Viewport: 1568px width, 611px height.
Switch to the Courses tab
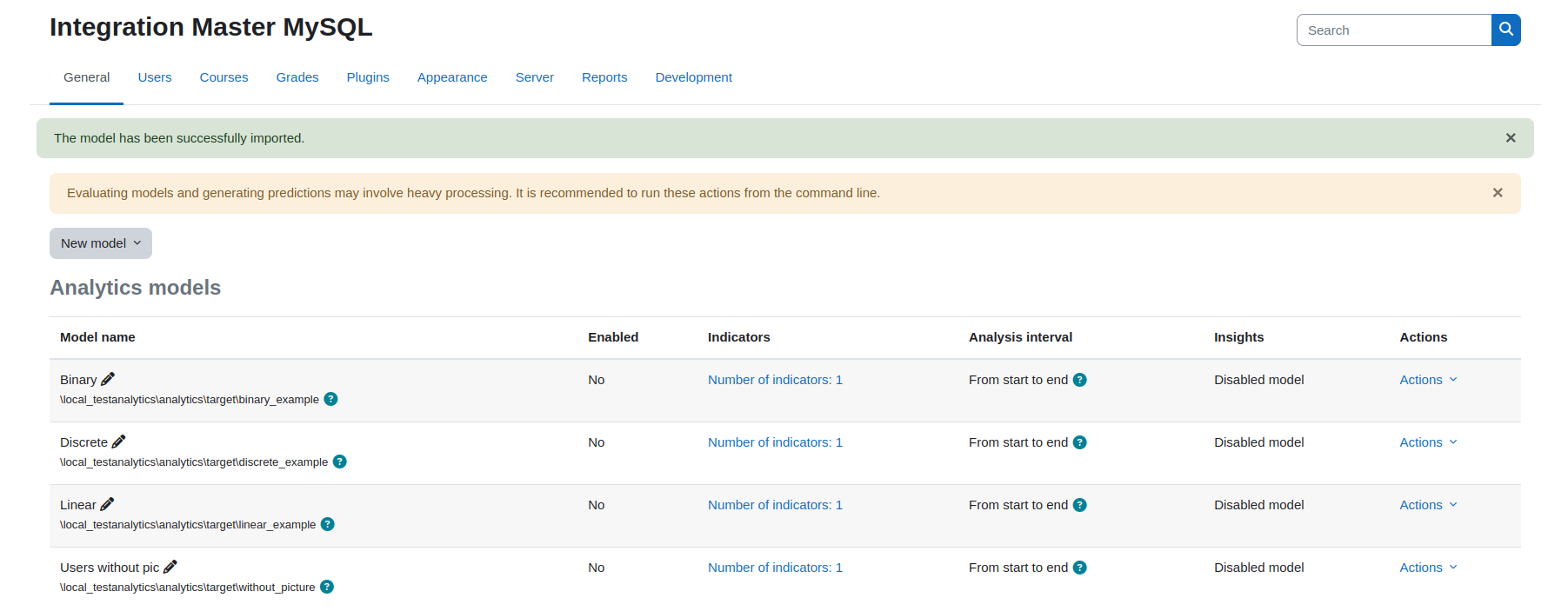(x=224, y=77)
